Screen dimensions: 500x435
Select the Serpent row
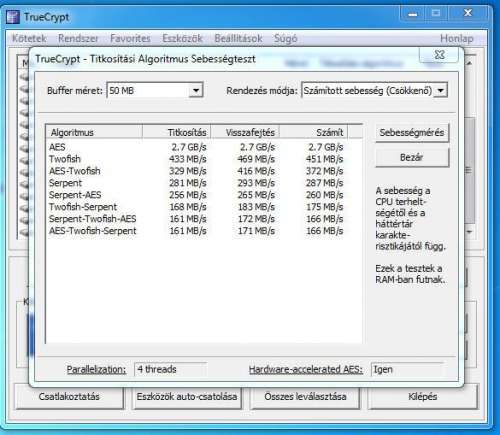pyautogui.click(x=196, y=183)
